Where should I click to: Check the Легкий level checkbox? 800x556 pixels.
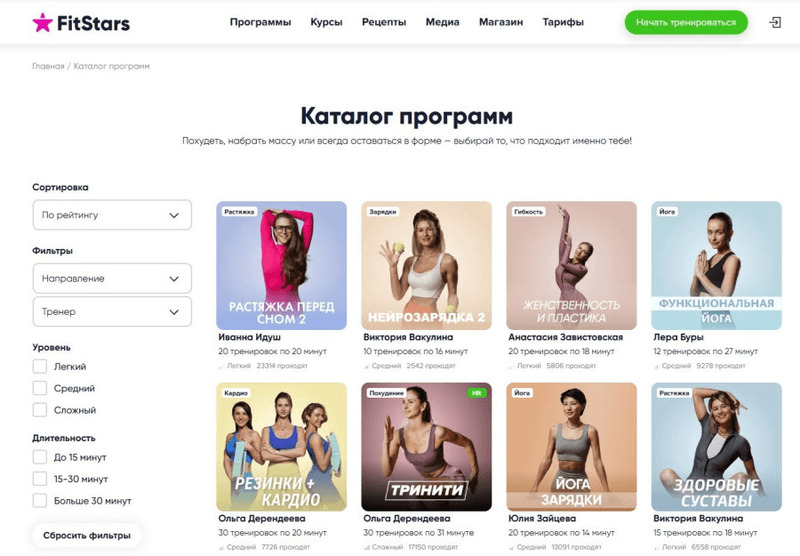40,366
